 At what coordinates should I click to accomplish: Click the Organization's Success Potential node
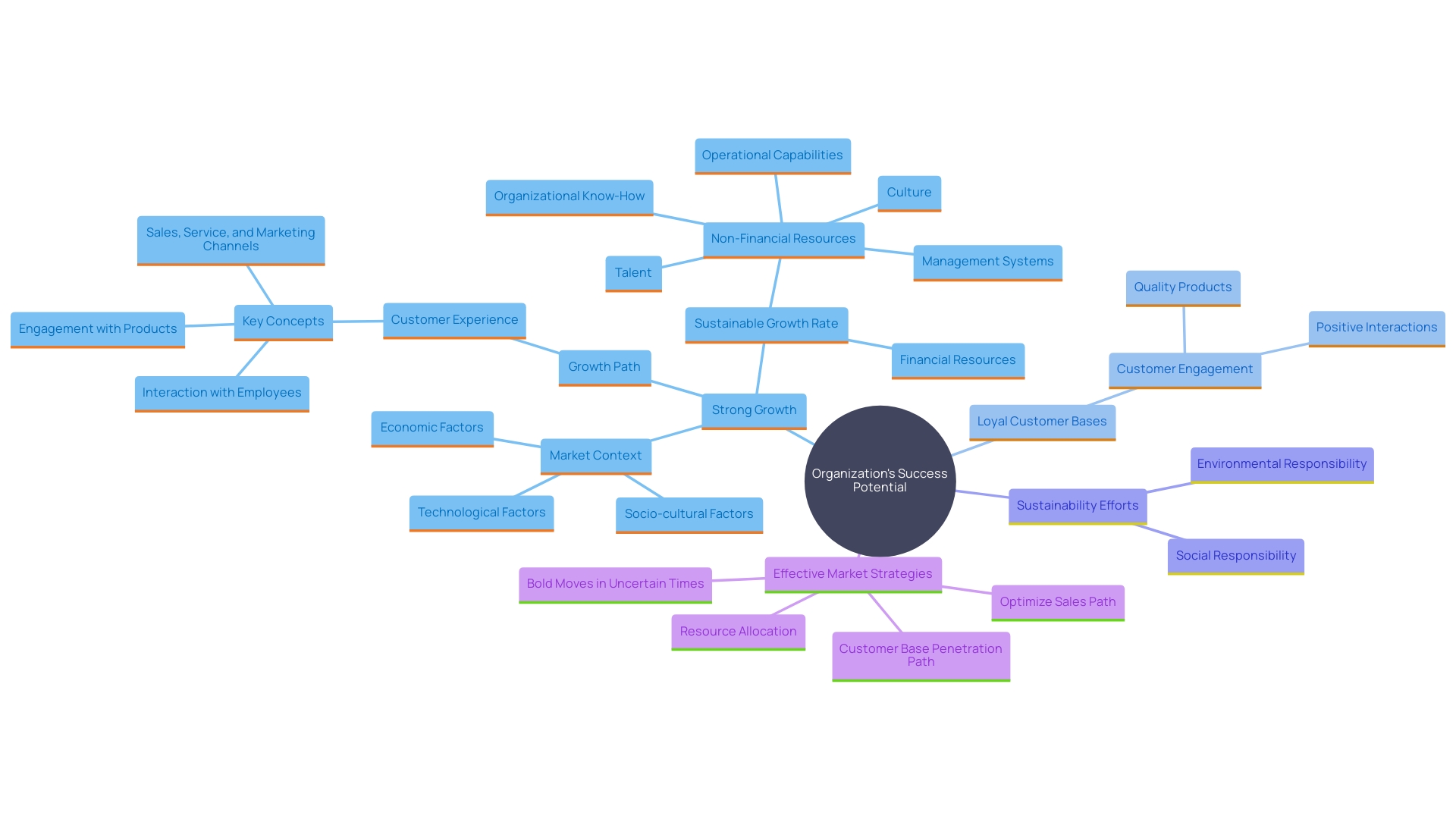(x=879, y=479)
